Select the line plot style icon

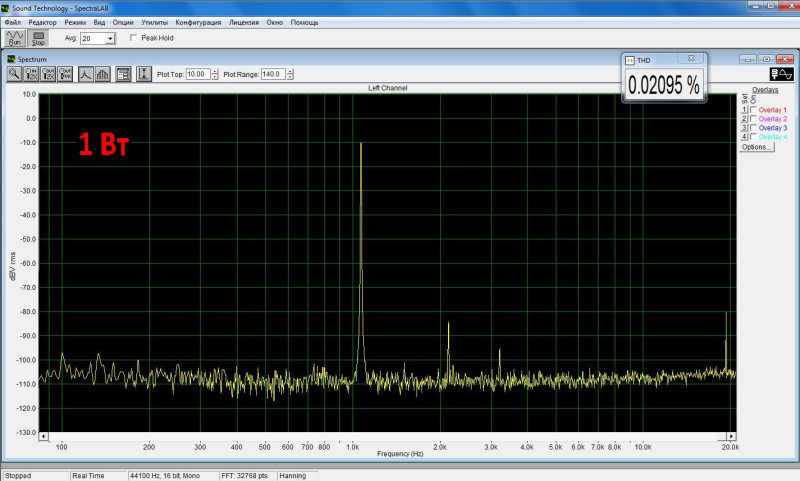[86, 74]
